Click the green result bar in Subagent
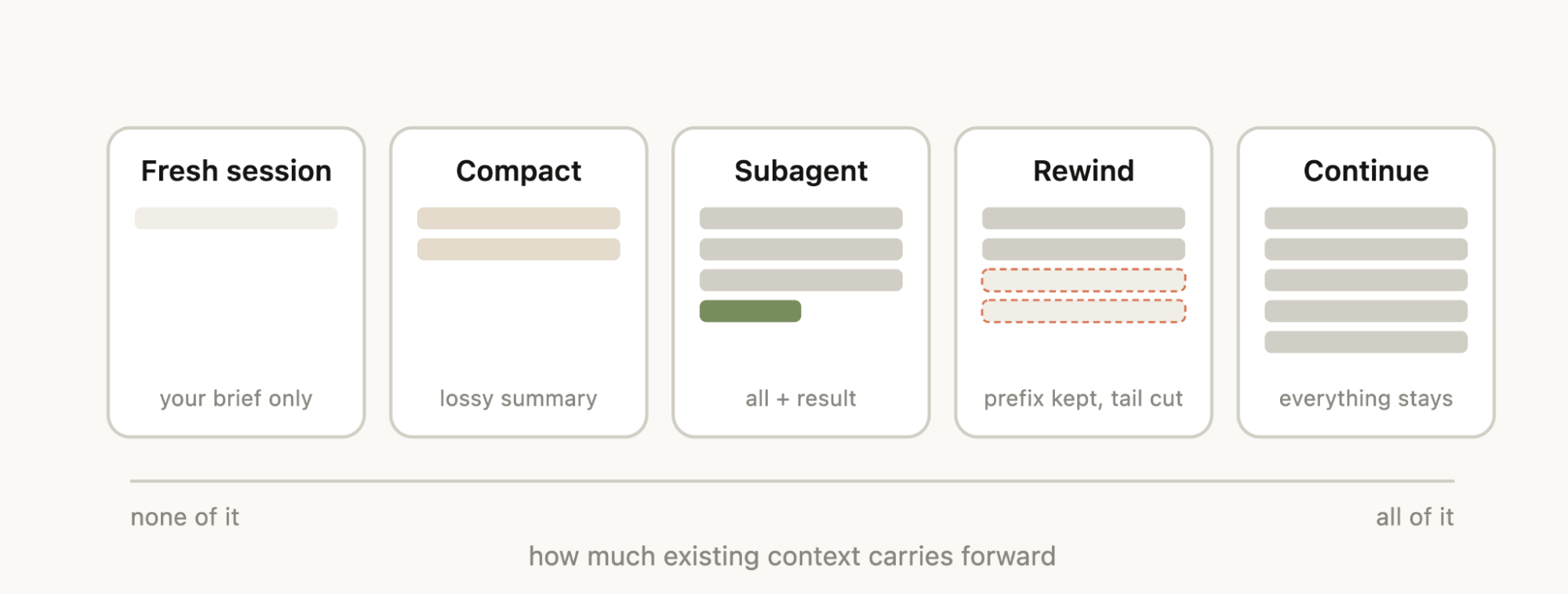Image resolution: width=1568 pixels, height=595 pixels. [x=750, y=311]
